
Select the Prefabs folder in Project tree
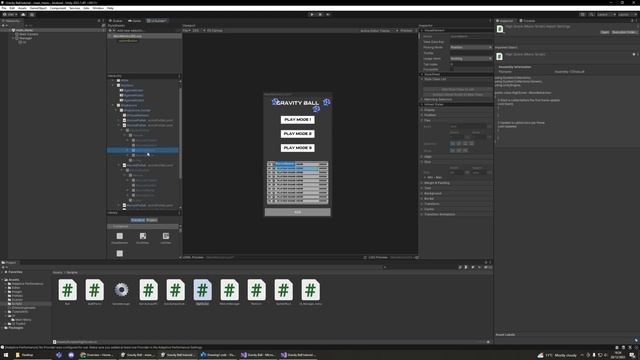click(x=17, y=296)
